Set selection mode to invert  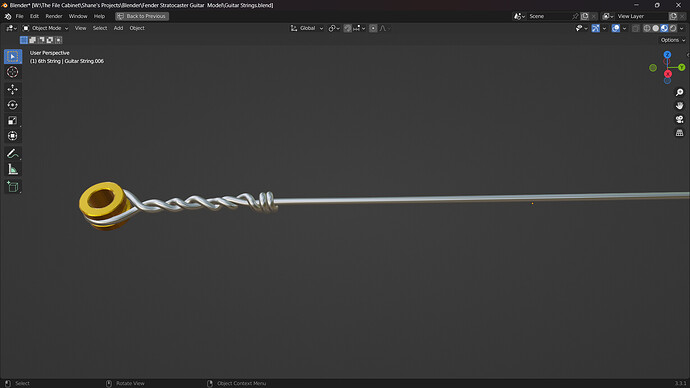point(50,40)
